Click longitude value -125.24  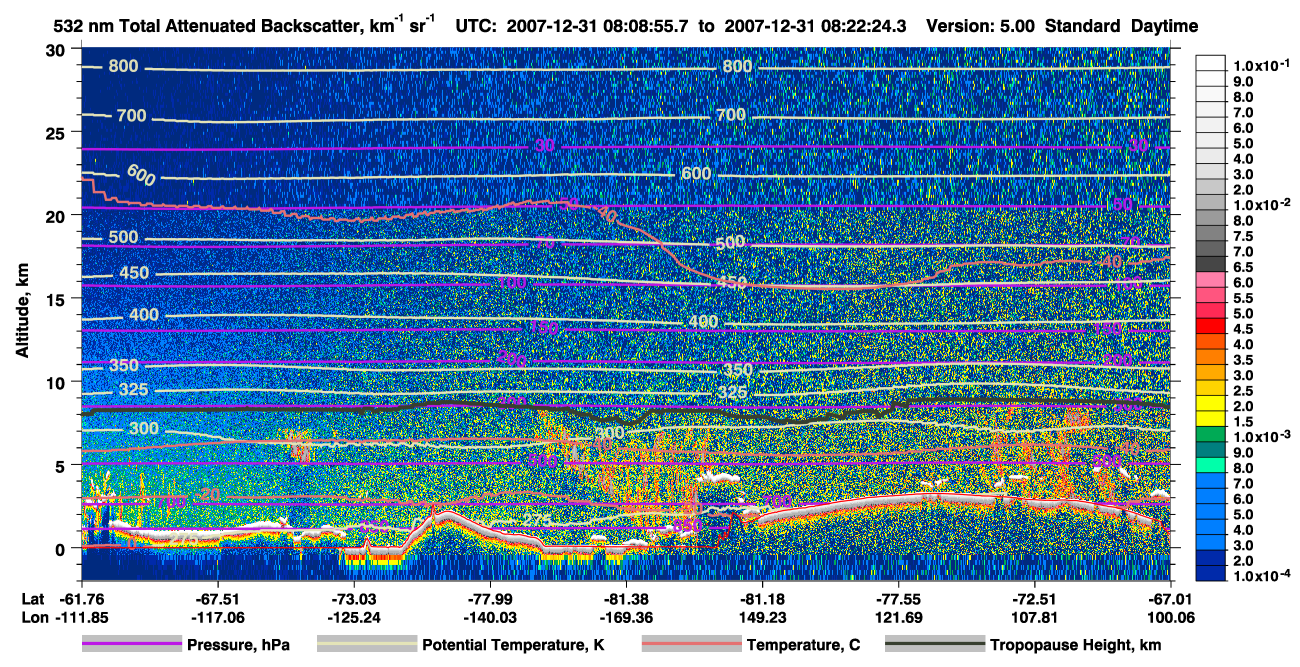tap(354, 617)
